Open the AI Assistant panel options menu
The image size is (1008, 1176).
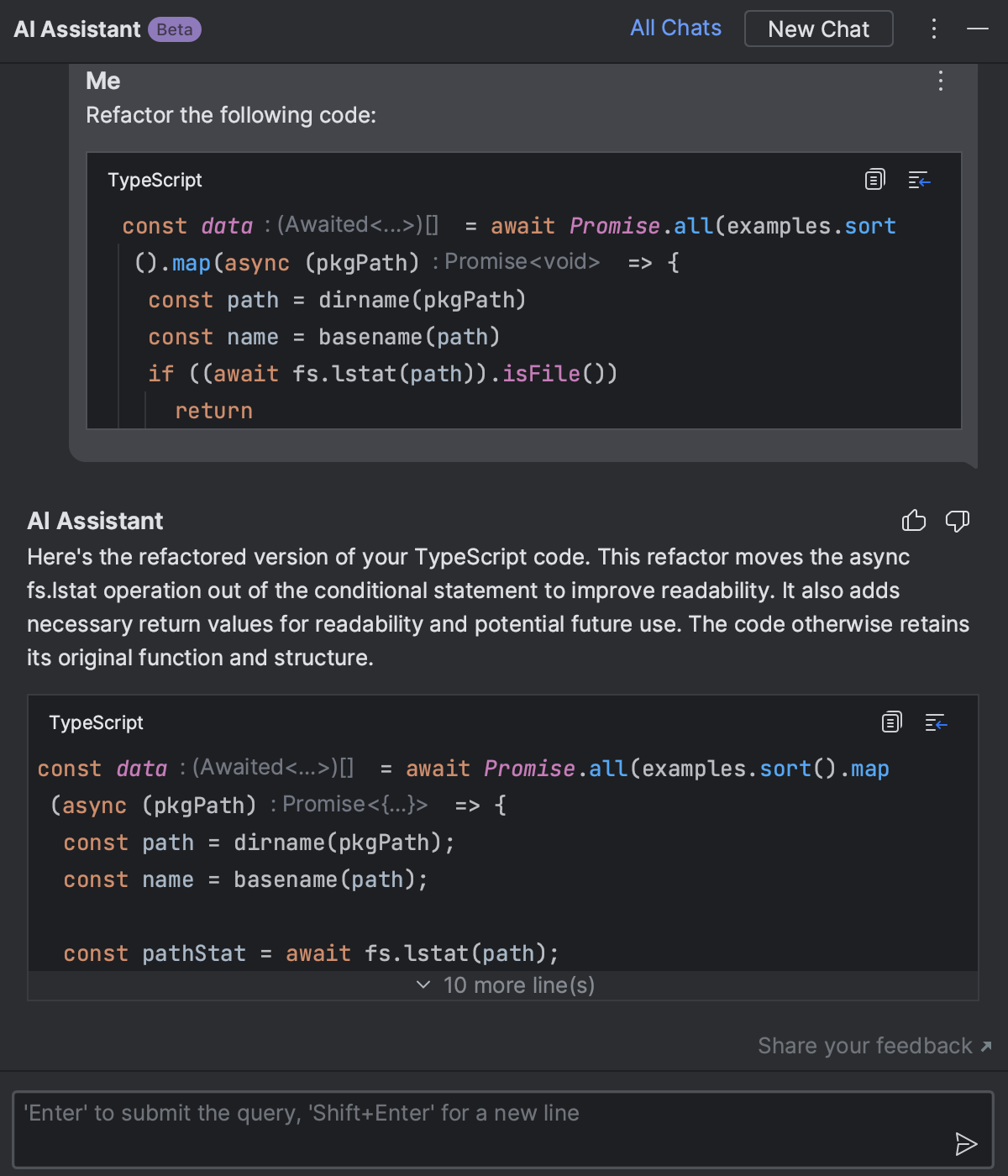coord(934,29)
